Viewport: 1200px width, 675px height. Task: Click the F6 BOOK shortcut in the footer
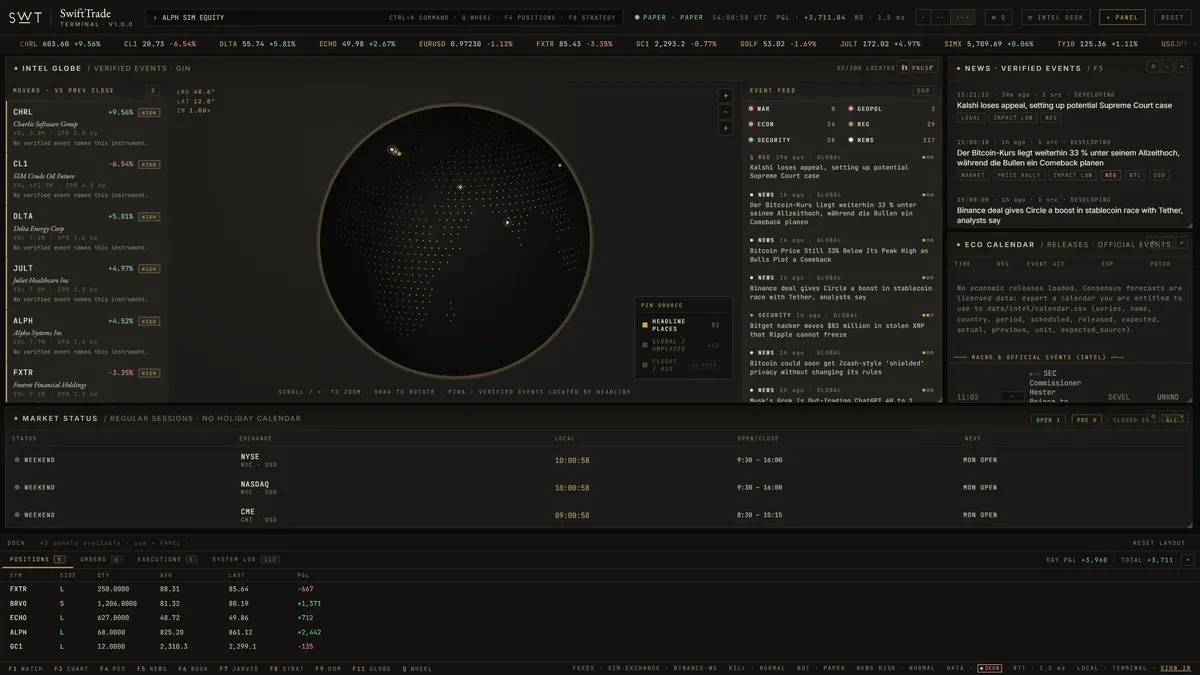pyautogui.click(x=194, y=668)
